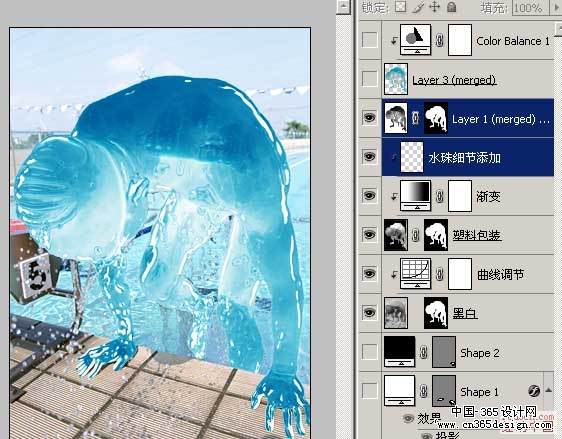Select the Shape 1 layer name
The width and height of the screenshot is (562, 439).
[479, 392]
